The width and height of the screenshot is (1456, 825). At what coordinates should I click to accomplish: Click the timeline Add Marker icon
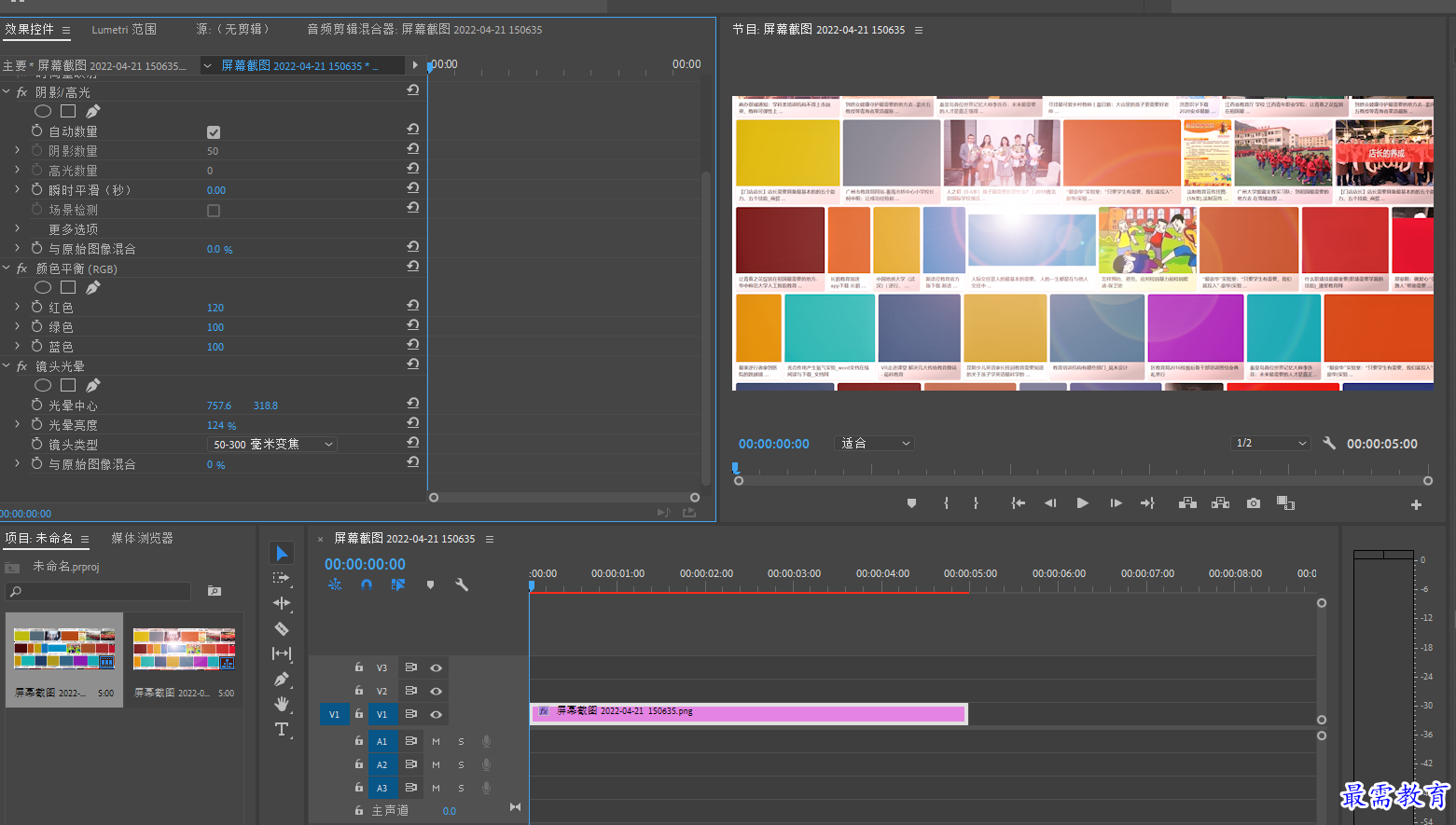coord(430,584)
